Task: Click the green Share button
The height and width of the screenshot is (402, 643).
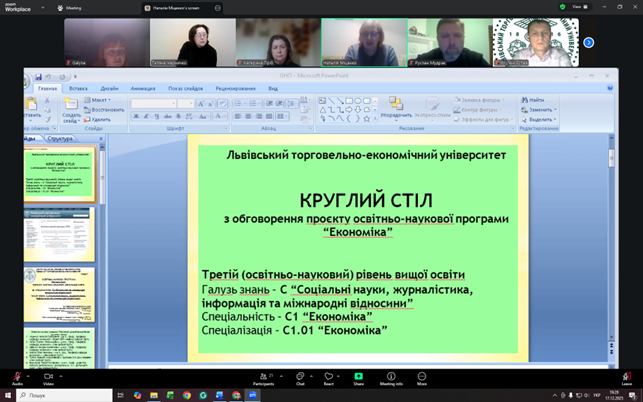Action: coord(358,376)
